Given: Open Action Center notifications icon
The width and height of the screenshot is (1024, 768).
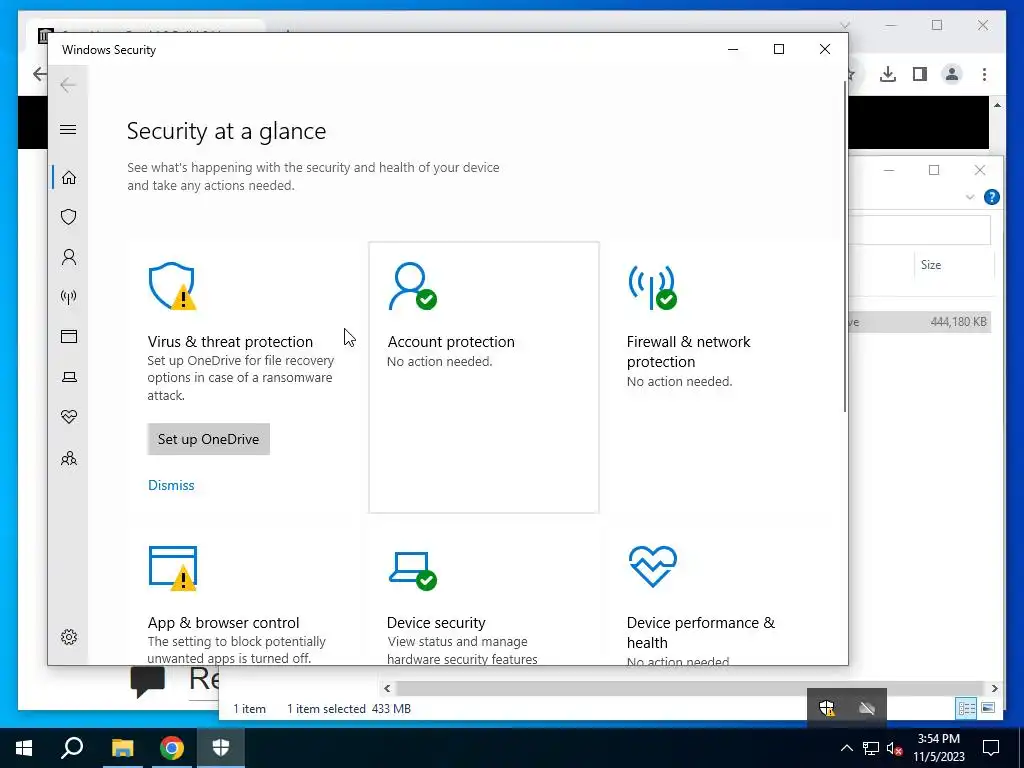Looking at the screenshot, I should coord(991,748).
